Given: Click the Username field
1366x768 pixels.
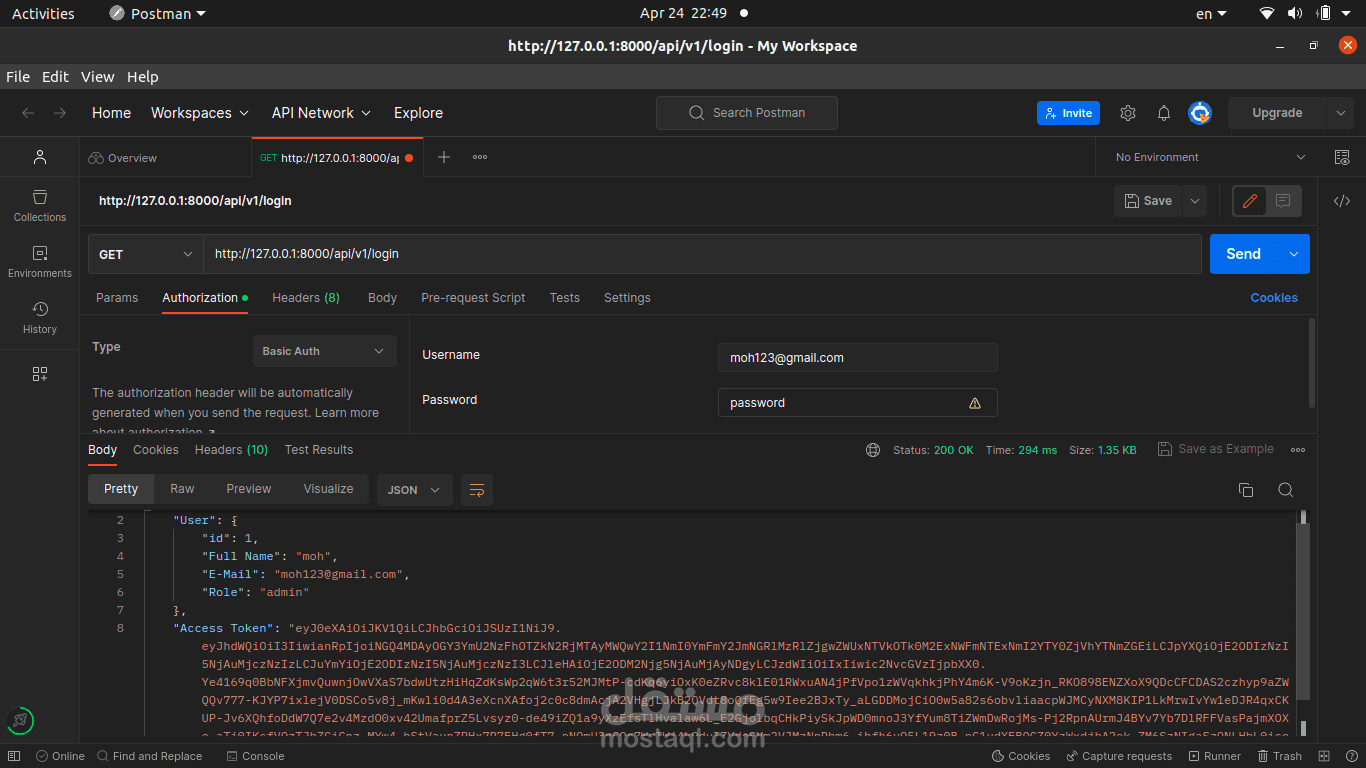Looking at the screenshot, I should point(858,358).
